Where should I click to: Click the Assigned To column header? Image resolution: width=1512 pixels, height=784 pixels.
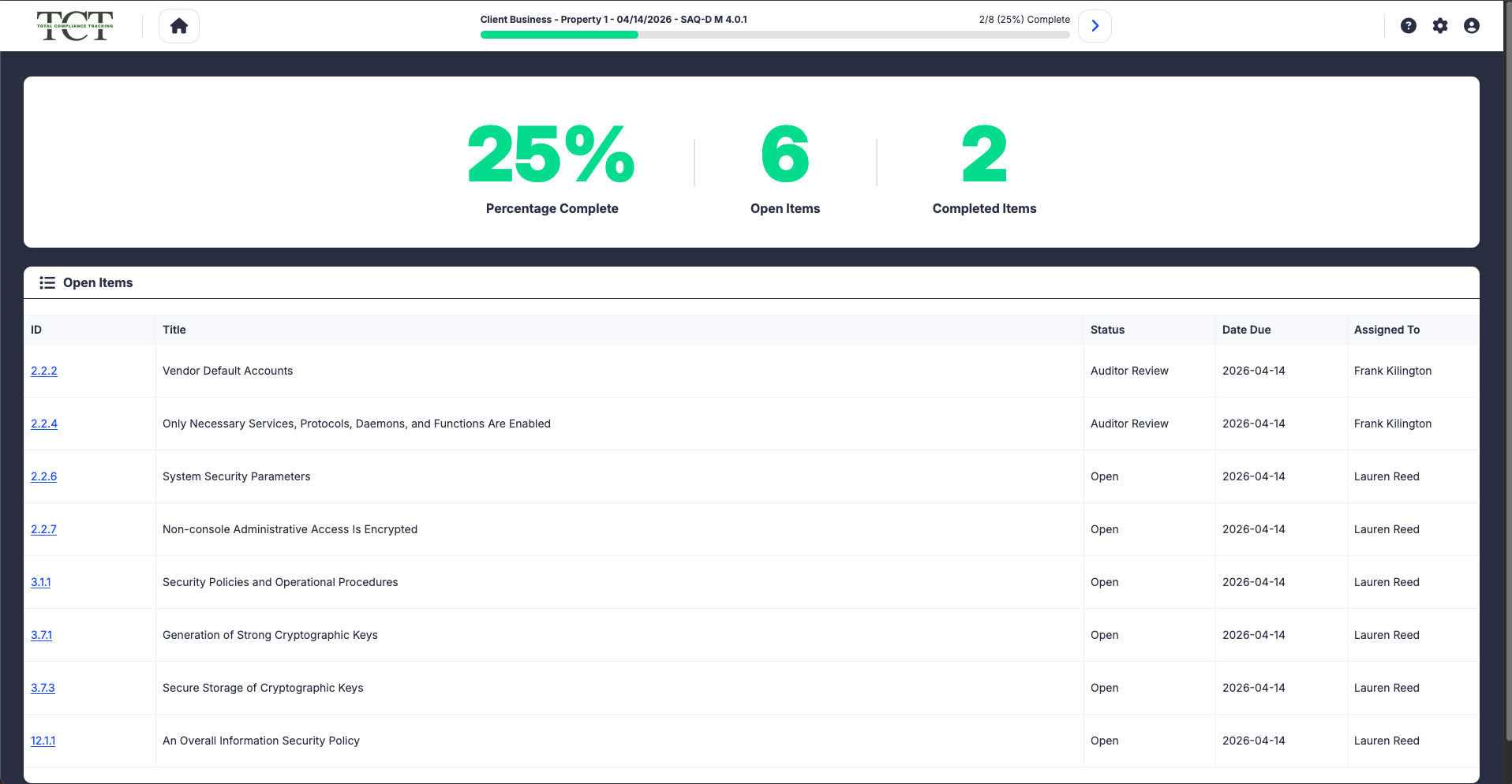click(1387, 330)
